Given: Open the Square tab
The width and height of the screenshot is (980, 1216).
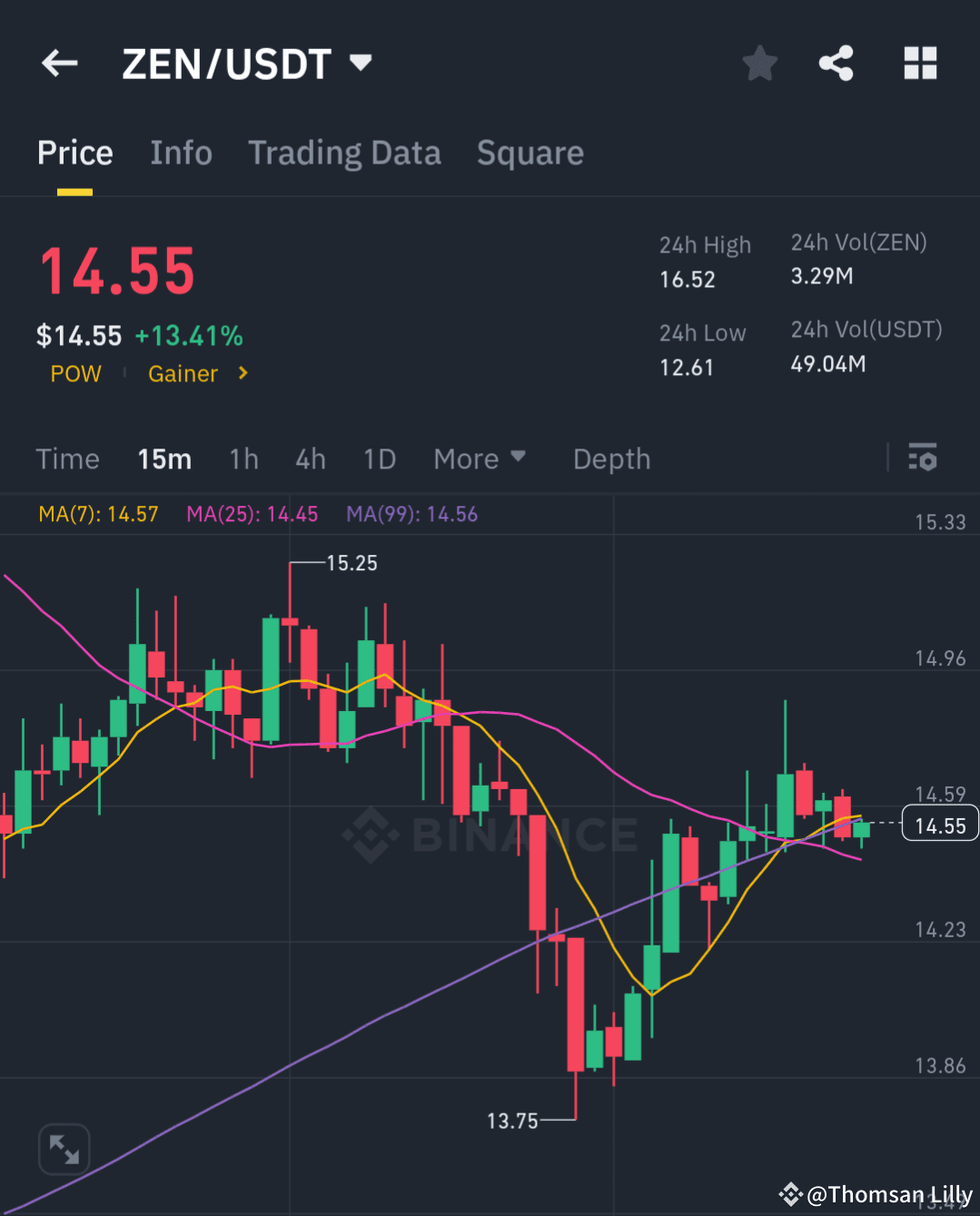Looking at the screenshot, I should coord(530,153).
